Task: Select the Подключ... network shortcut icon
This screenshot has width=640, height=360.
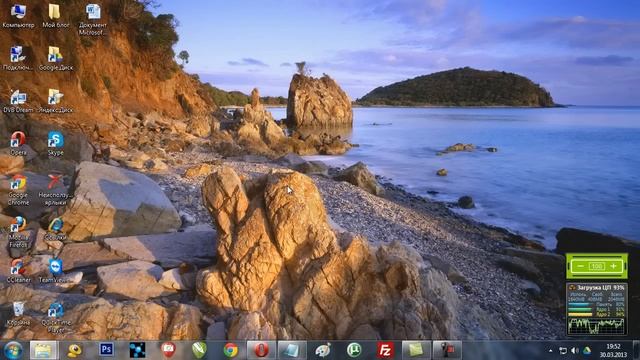Action: pos(18,58)
